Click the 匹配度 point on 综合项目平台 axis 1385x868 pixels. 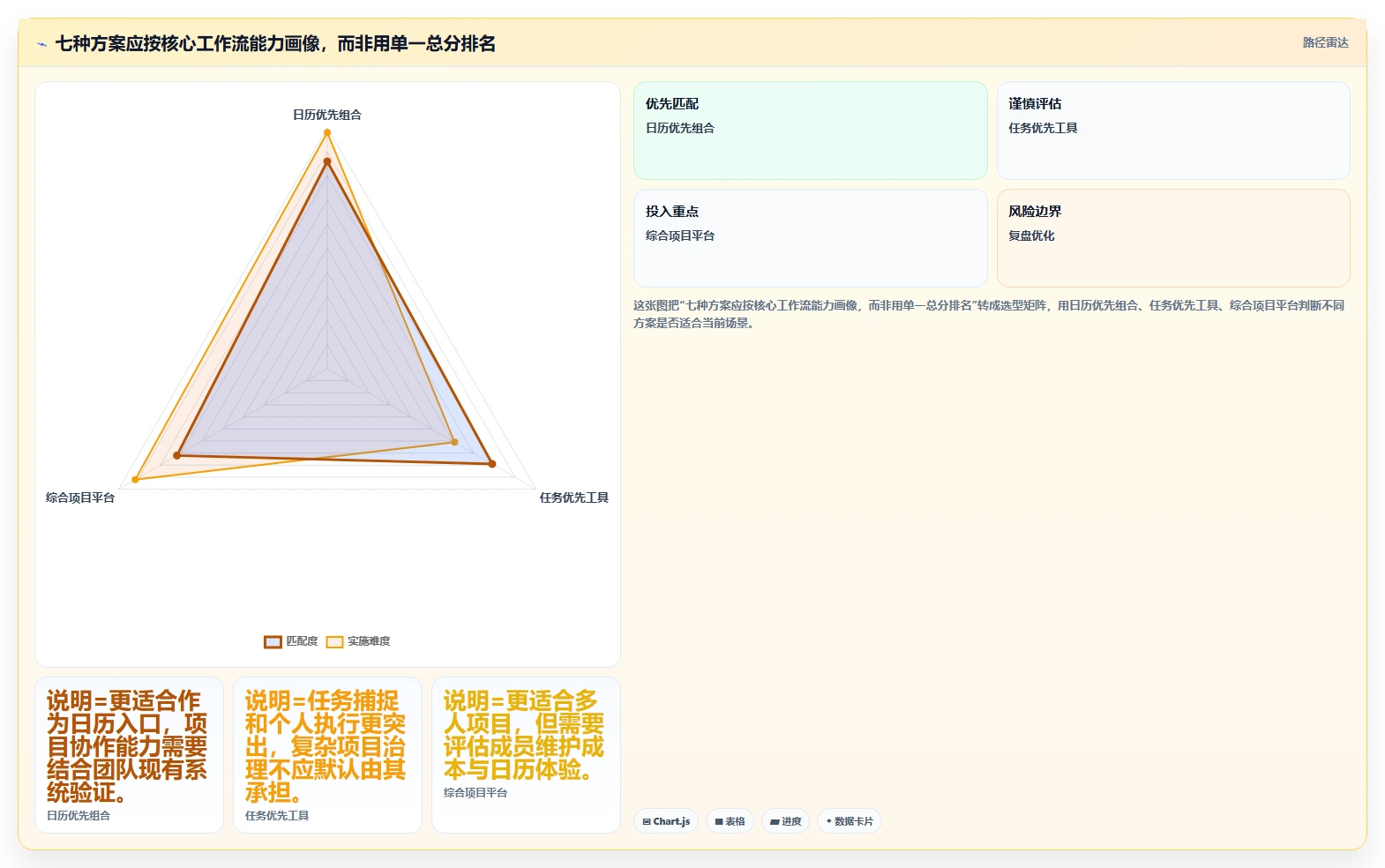[177, 455]
